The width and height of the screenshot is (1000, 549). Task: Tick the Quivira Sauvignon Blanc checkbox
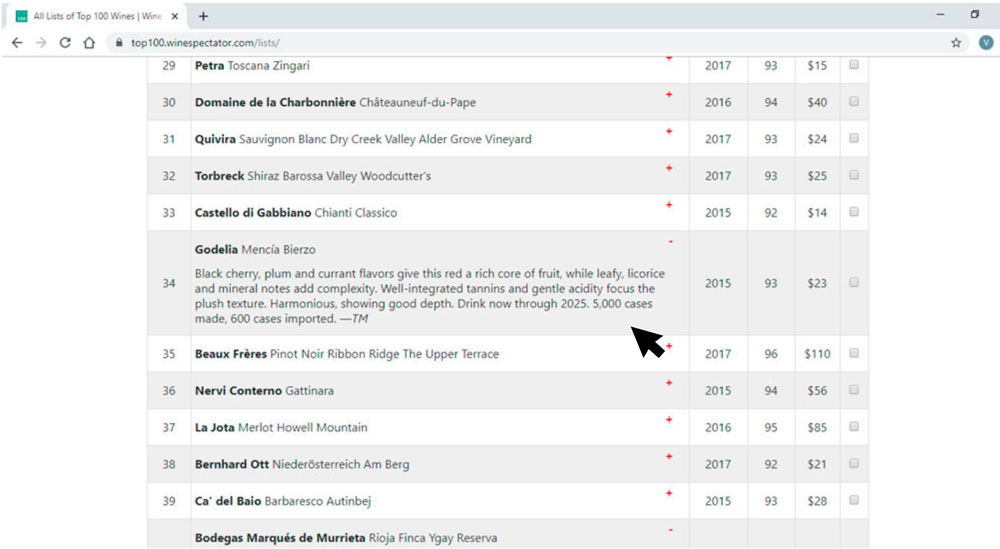pos(854,138)
